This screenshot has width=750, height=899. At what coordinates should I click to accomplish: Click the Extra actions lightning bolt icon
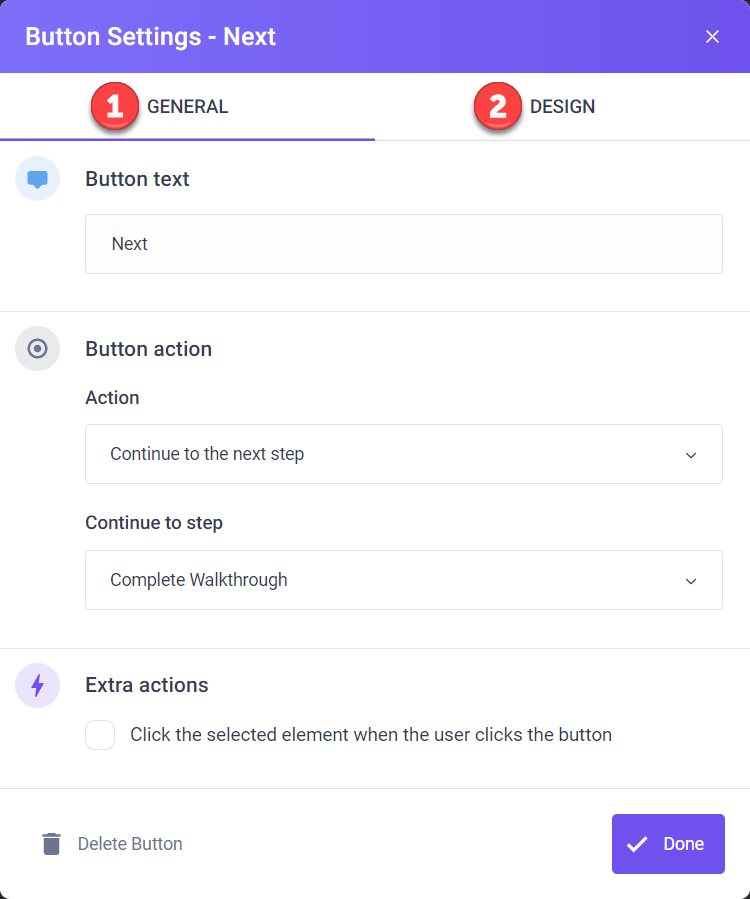pyautogui.click(x=37, y=685)
